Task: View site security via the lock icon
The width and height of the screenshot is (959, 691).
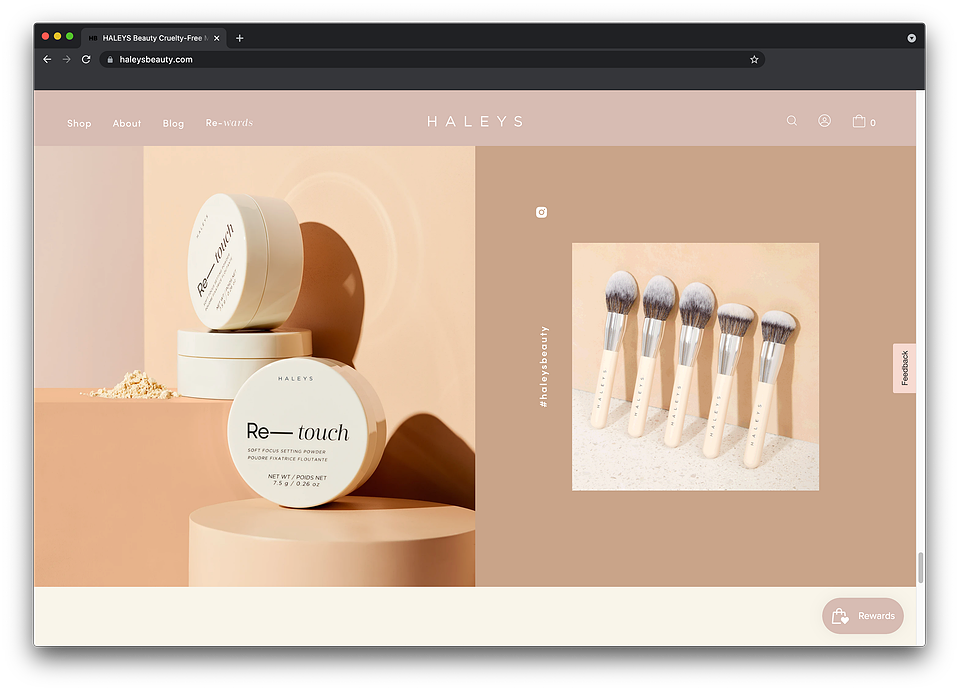Action: [110, 59]
